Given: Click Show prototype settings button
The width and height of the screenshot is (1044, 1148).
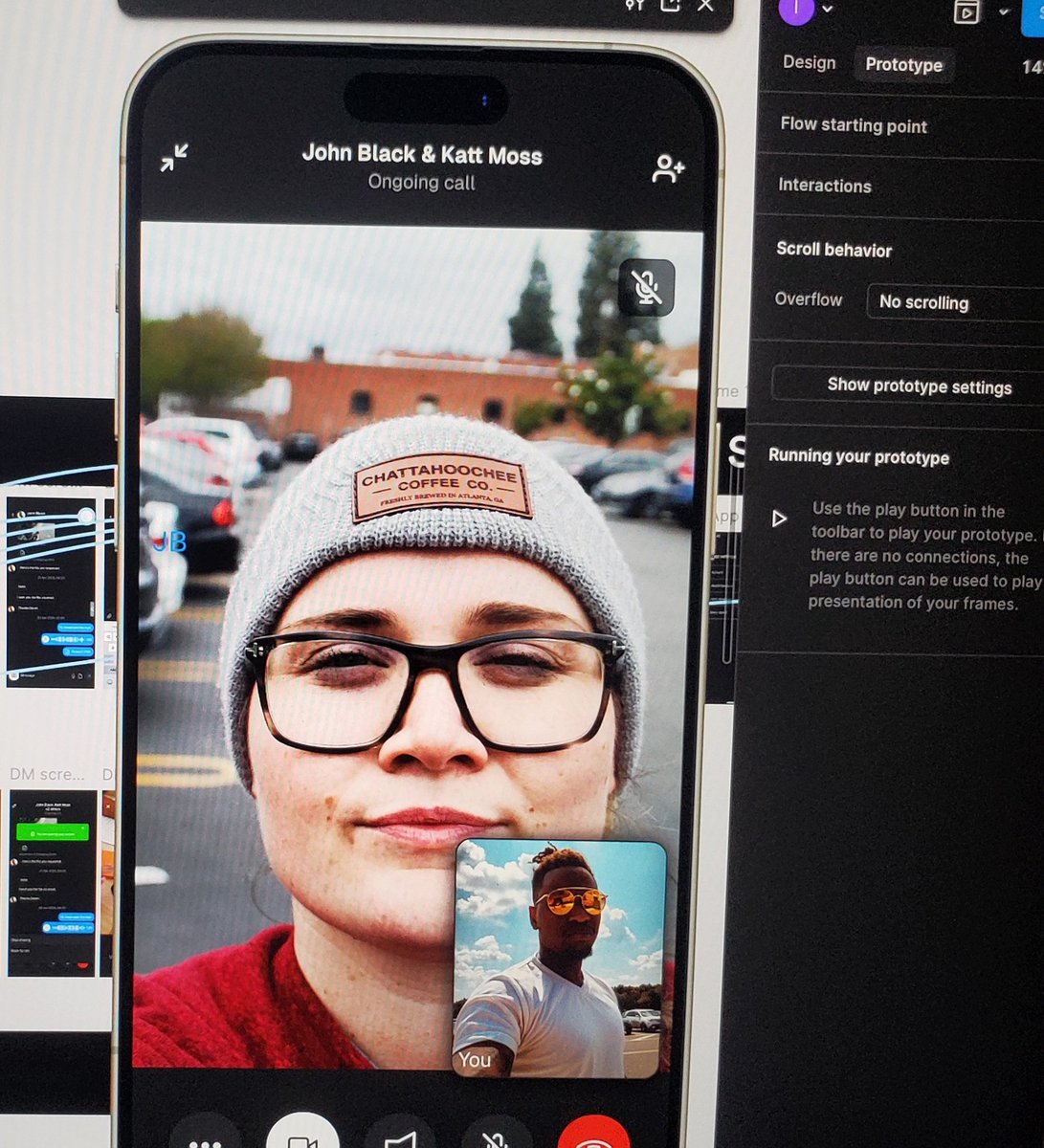Looking at the screenshot, I should coord(907,386).
